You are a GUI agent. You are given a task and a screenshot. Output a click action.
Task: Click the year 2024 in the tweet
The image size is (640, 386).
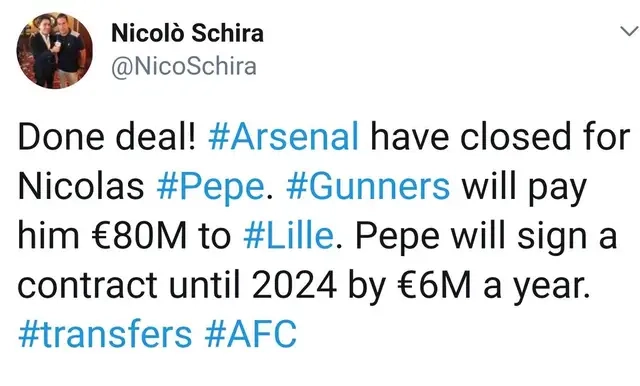click(x=294, y=285)
